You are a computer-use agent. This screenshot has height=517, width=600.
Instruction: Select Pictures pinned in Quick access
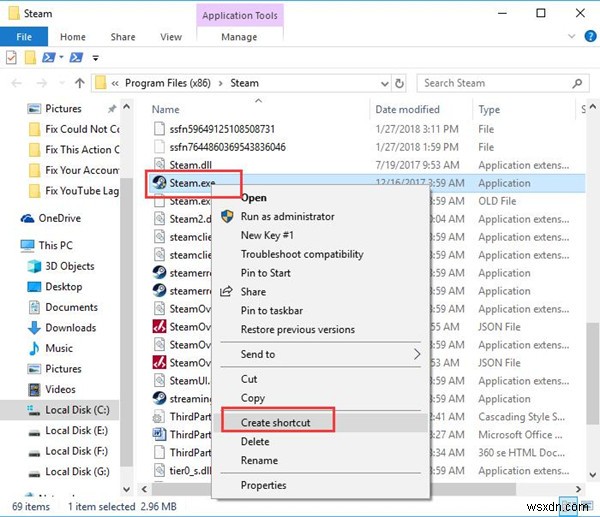tap(63, 109)
